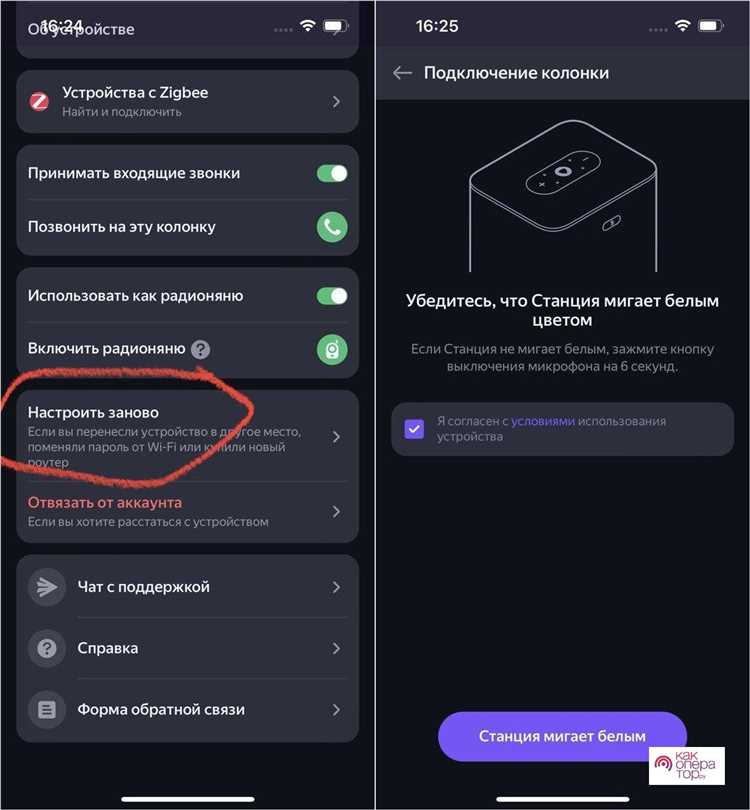Open the baby monitor help question mark
The width and height of the screenshot is (750, 810).
[x=201, y=349]
